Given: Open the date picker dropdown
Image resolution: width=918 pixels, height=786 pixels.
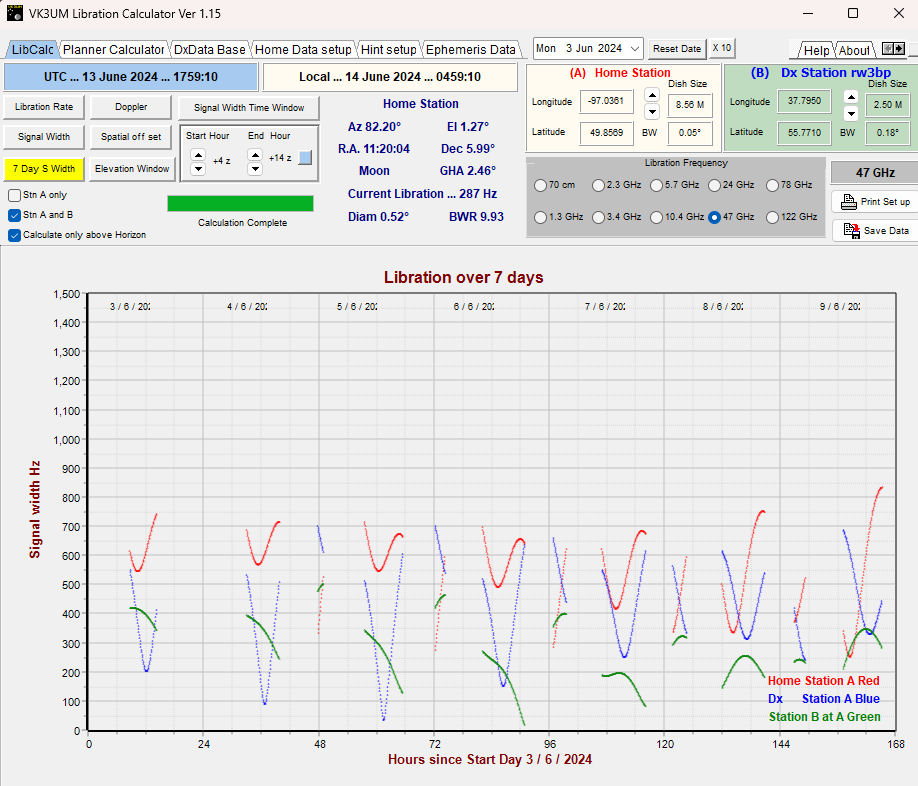Looking at the screenshot, I should (x=635, y=49).
